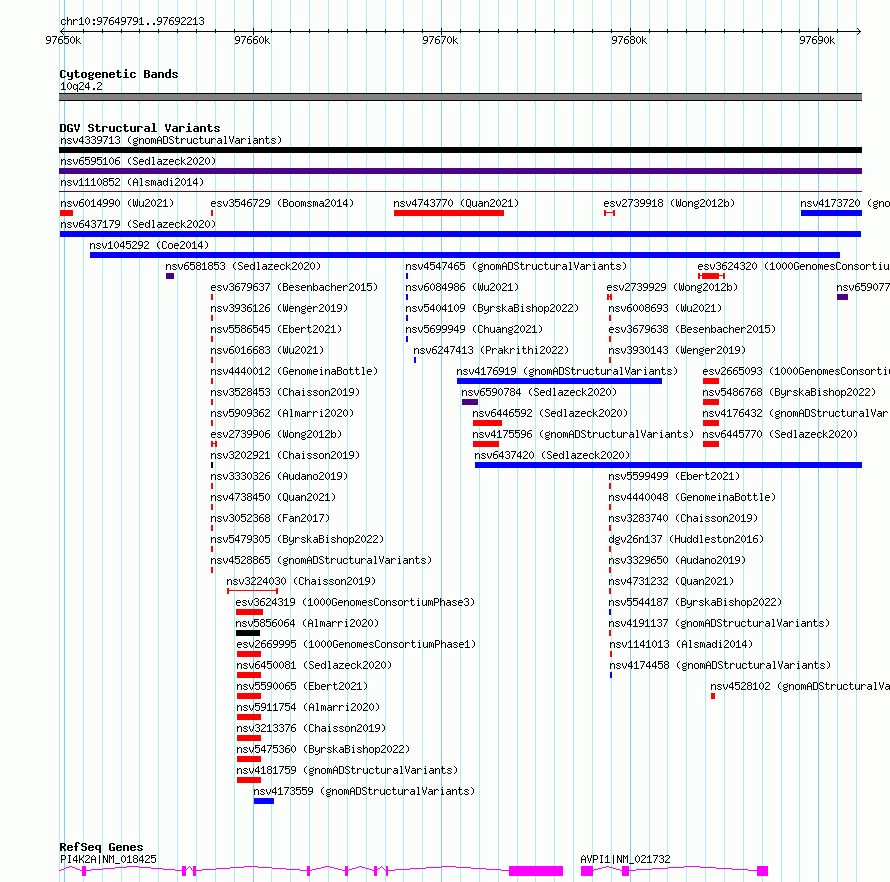
Task: Click nsv1045292 (Coe2014) label
Action: pyautogui.click(x=149, y=245)
